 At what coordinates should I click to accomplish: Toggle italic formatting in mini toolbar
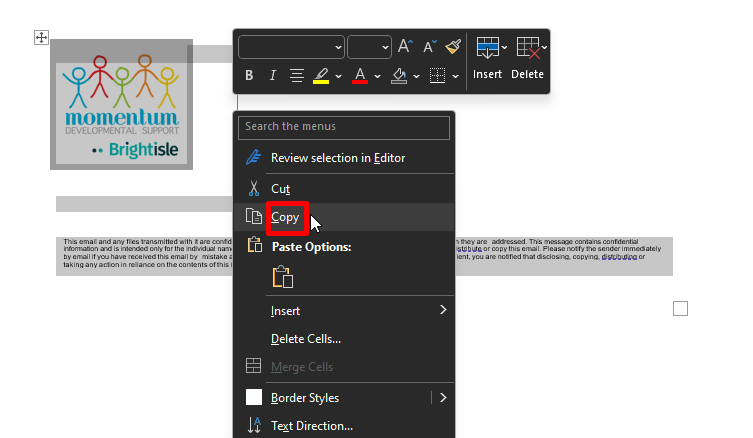272,75
